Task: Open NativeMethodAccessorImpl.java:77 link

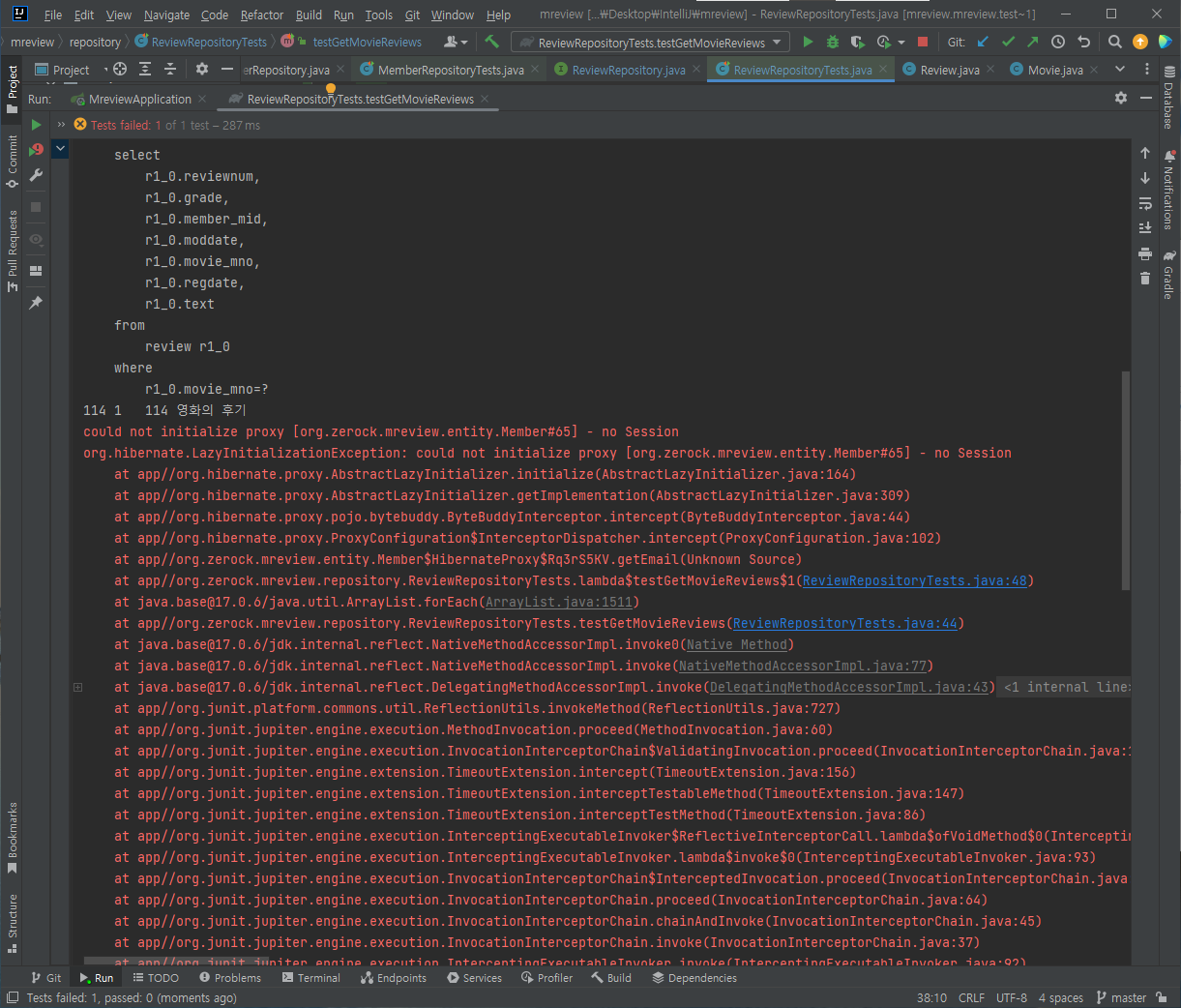Action: click(803, 666)
